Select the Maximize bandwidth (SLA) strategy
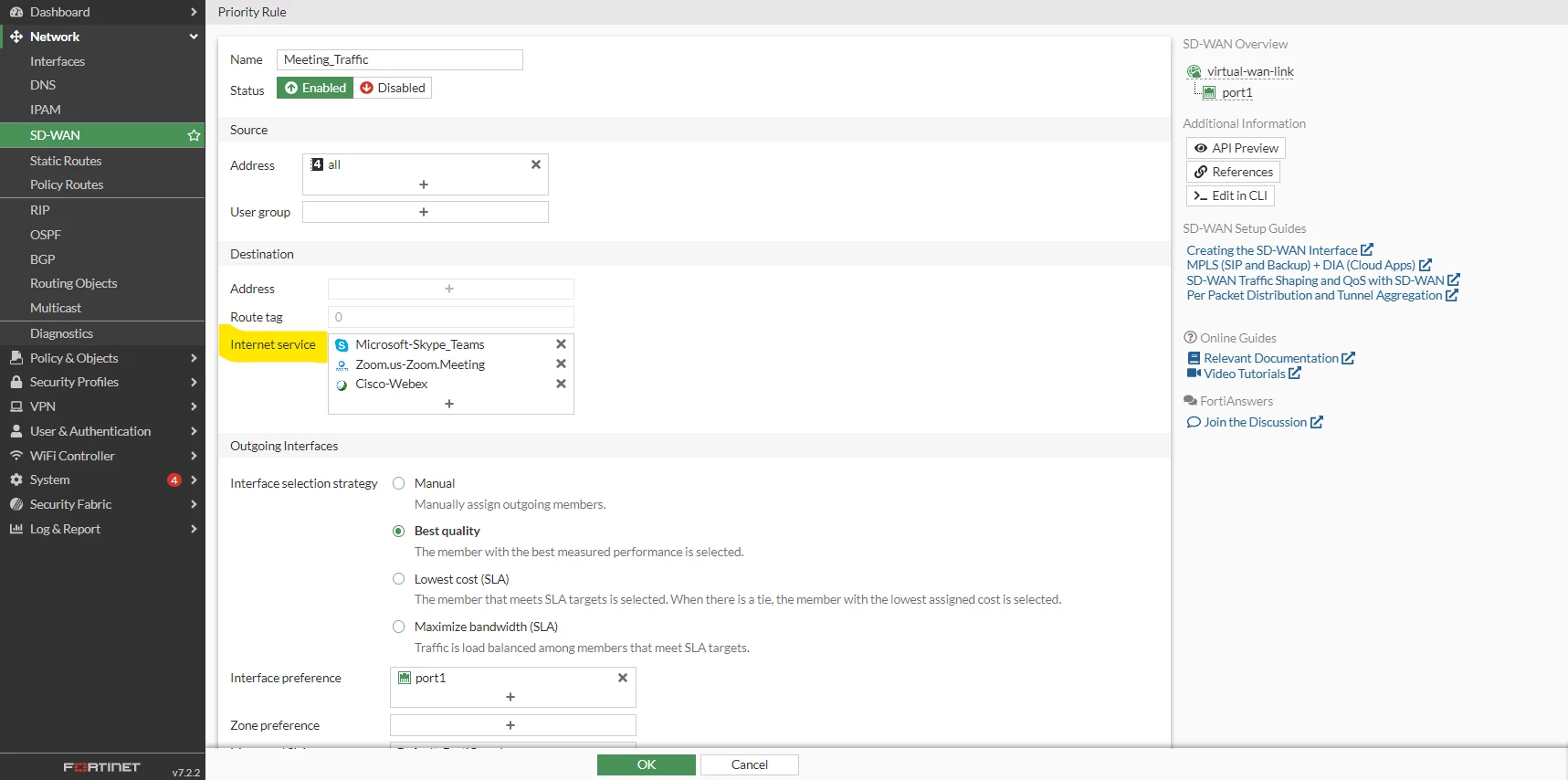Image resolution: width=1568 pixels, height=780 pixels. [399, 627]
